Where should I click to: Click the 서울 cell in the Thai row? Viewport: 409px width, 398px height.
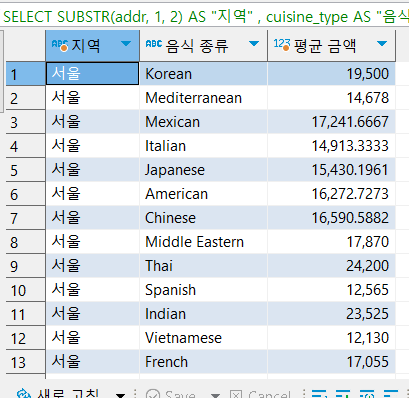tap(93, 266)
